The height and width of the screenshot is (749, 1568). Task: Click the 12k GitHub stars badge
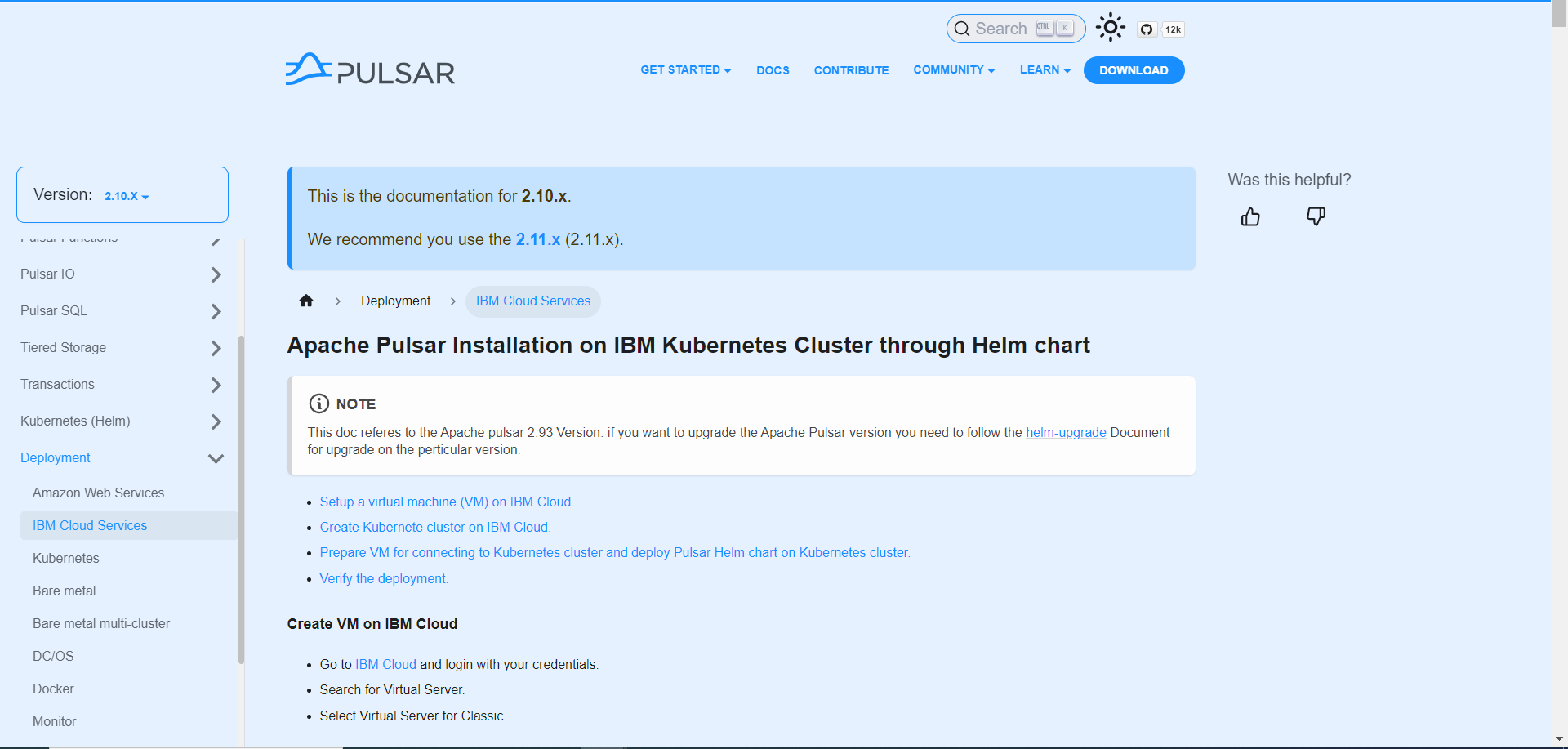pyautogui.click(x=1173, y=29)
